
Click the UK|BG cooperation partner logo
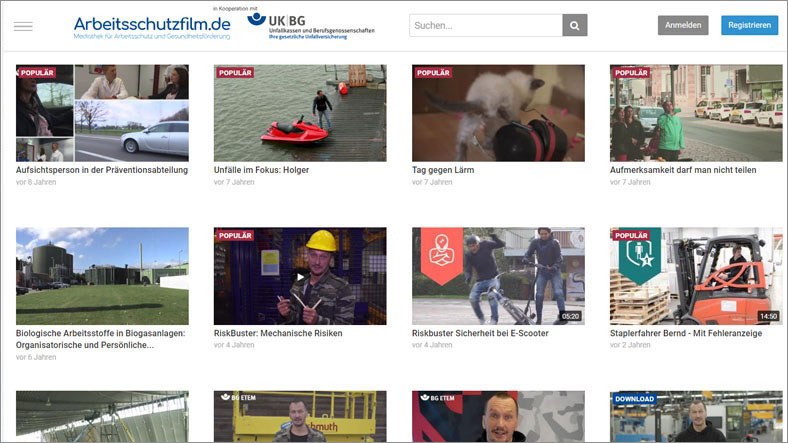coord(310,25)
